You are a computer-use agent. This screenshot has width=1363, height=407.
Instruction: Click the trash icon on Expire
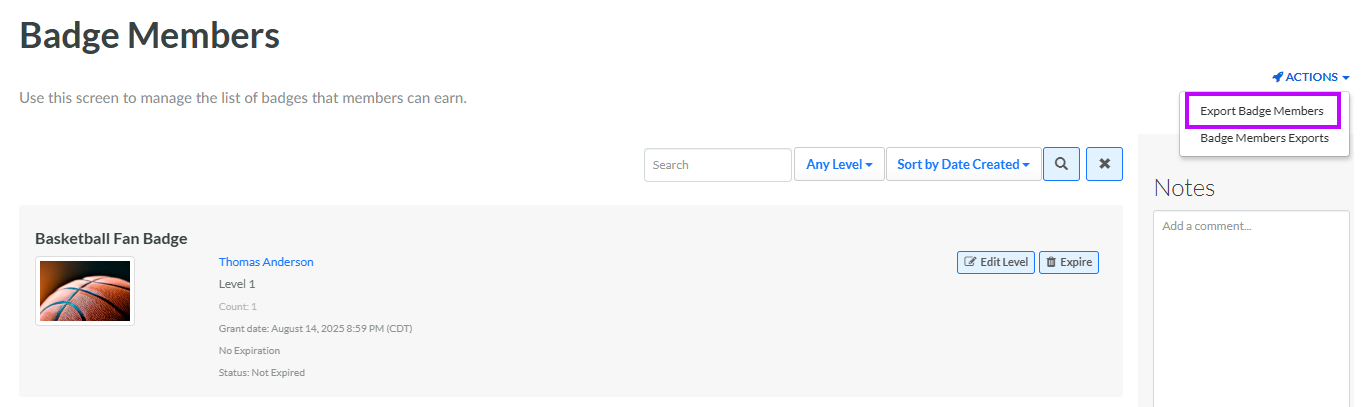pyautogui.click(x=1051, y=262)
